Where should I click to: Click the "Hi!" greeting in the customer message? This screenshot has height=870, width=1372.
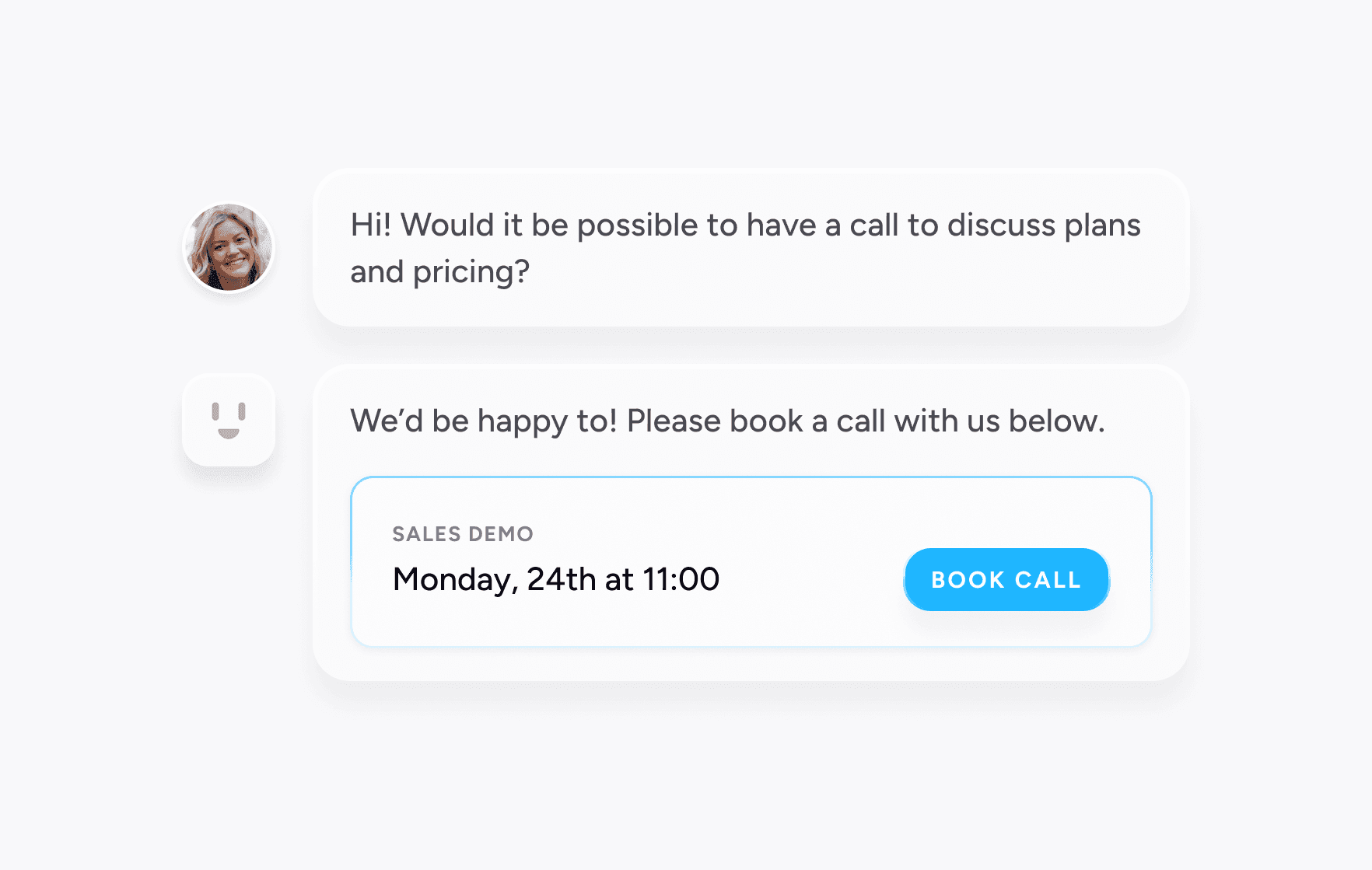(x=371, y=225)
